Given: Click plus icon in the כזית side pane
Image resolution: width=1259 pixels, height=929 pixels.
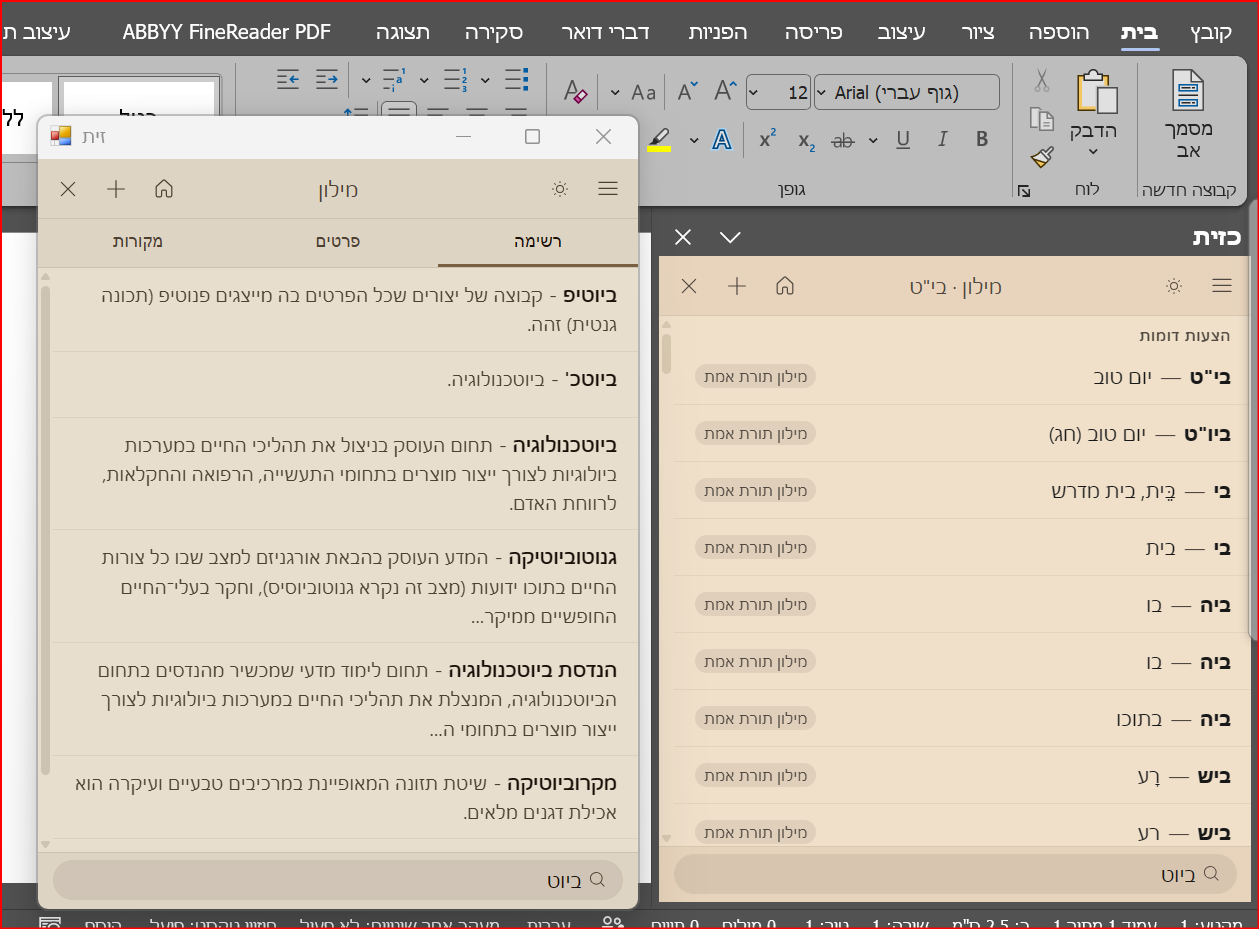Looking at the screenshot, I should [737, 286].
